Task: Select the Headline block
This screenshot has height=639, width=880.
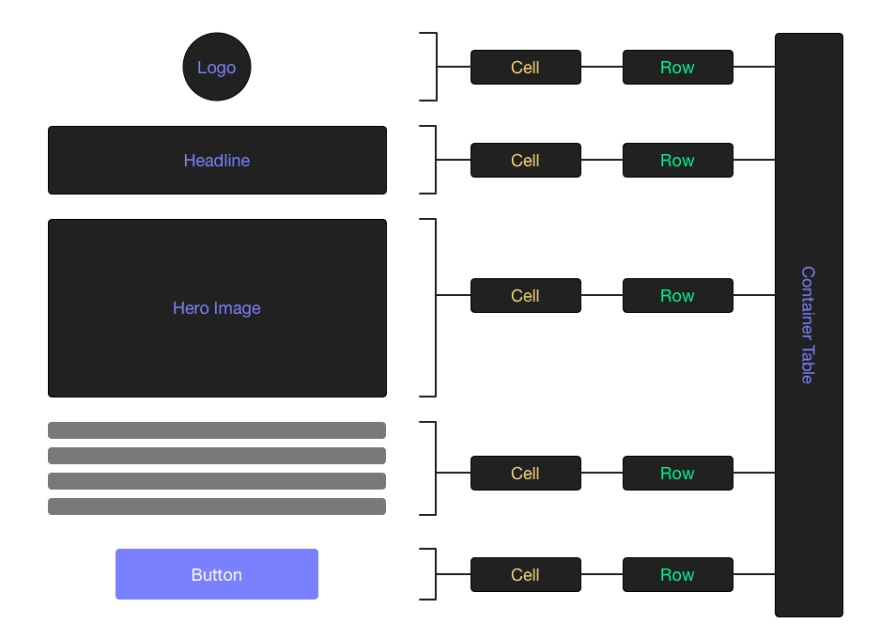Action: pos(217,160)
